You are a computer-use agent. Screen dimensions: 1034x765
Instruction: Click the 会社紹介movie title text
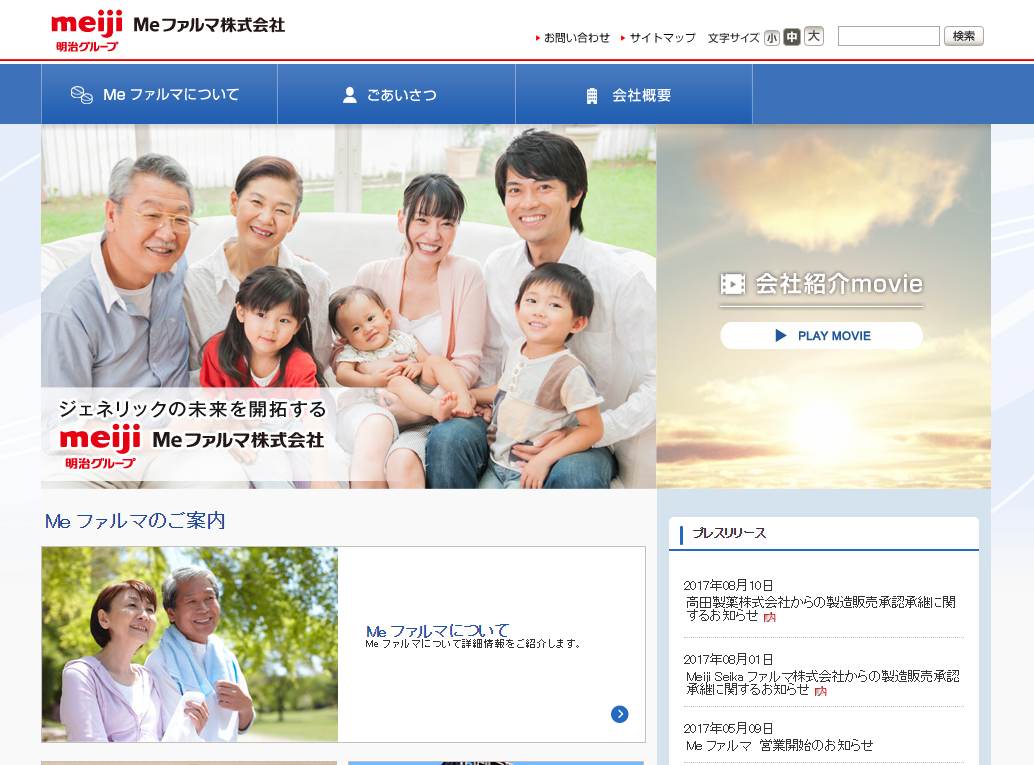tap(839, 284)
